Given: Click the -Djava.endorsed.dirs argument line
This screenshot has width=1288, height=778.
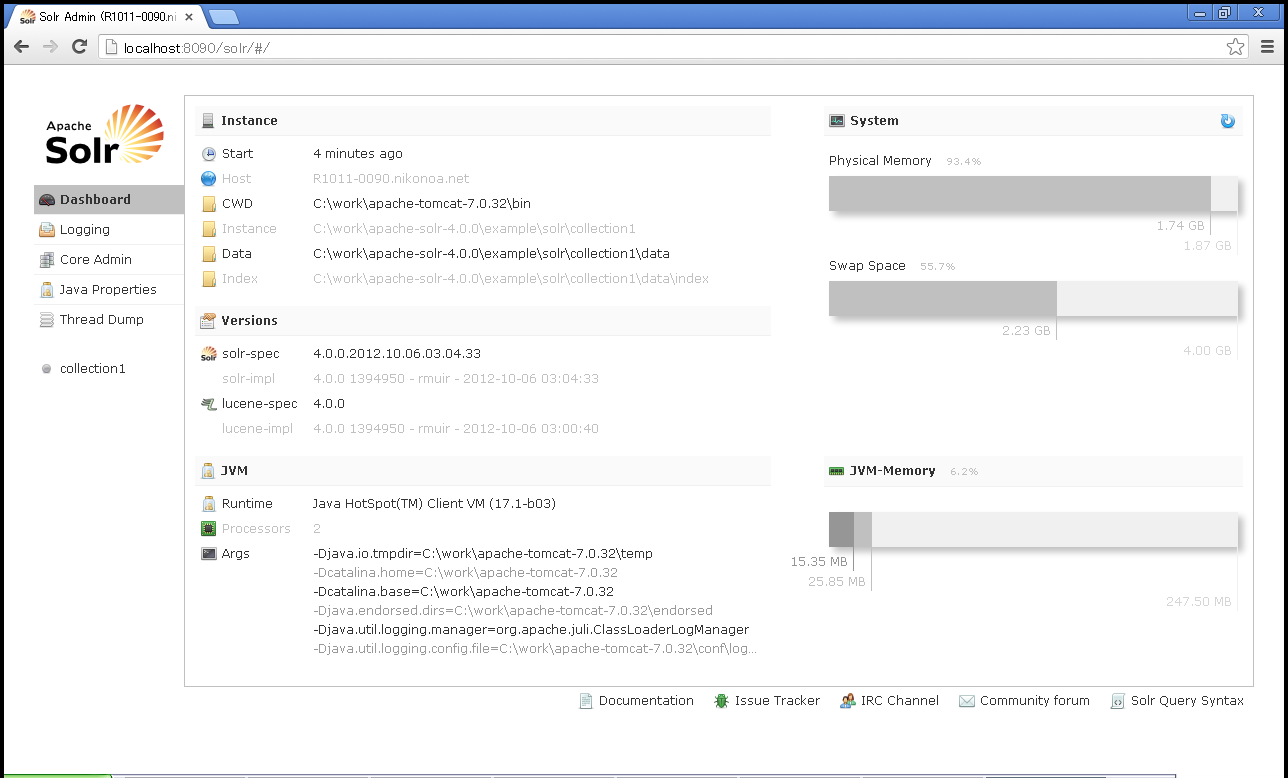Looking at the screenshot, I should click(x=513, y=611).
